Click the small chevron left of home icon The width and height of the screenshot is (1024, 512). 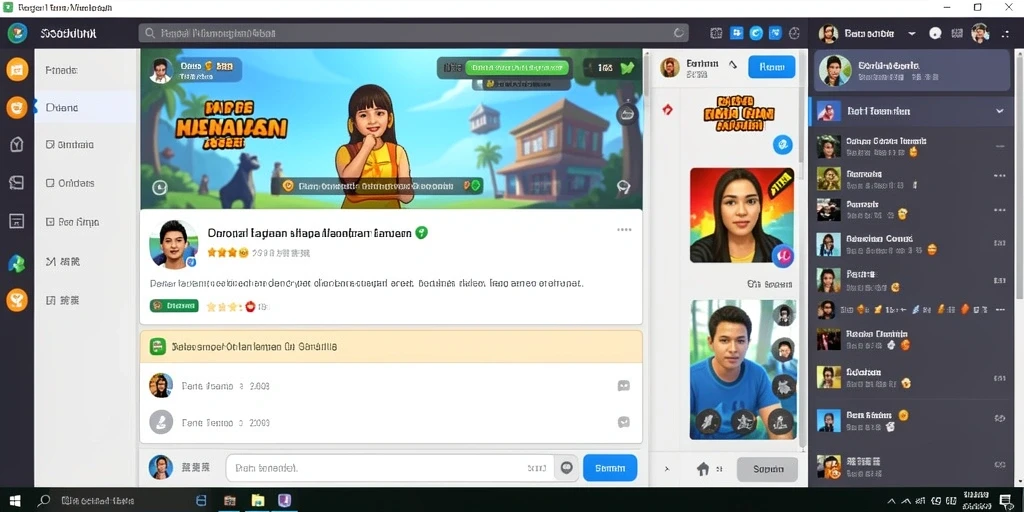(x=667, y=469)
